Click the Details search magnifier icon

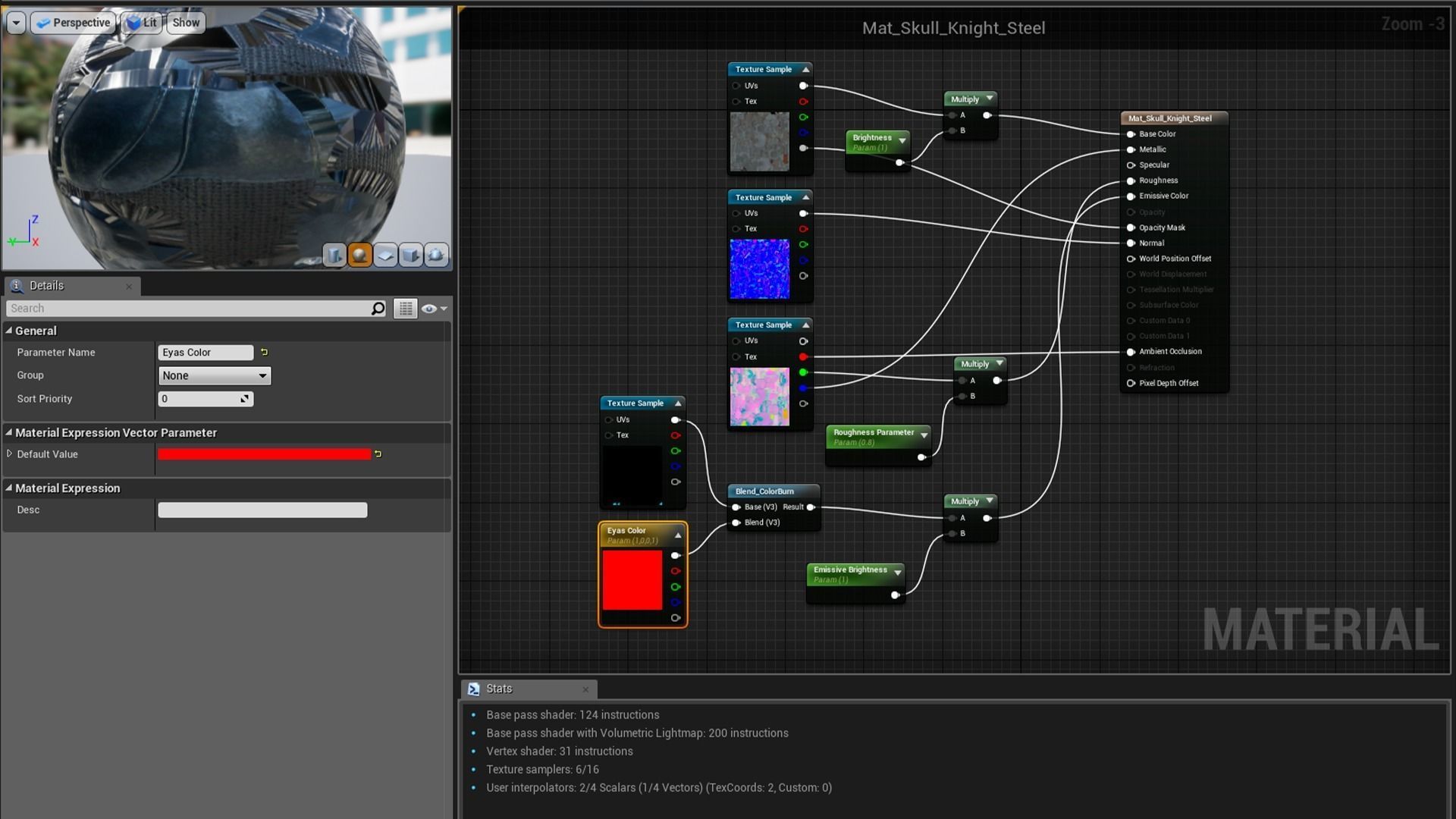pyautogui.click(x=378, y=309)
